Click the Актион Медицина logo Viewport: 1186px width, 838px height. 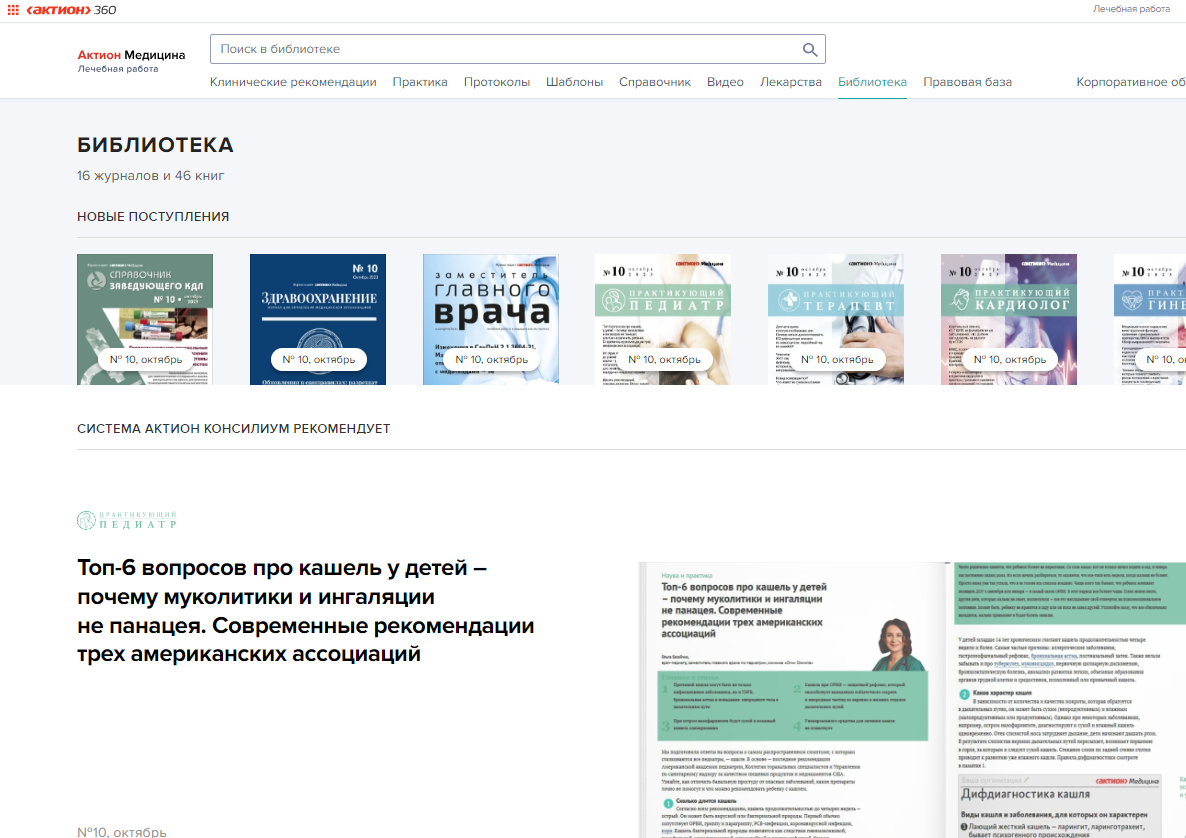point(131,59)
